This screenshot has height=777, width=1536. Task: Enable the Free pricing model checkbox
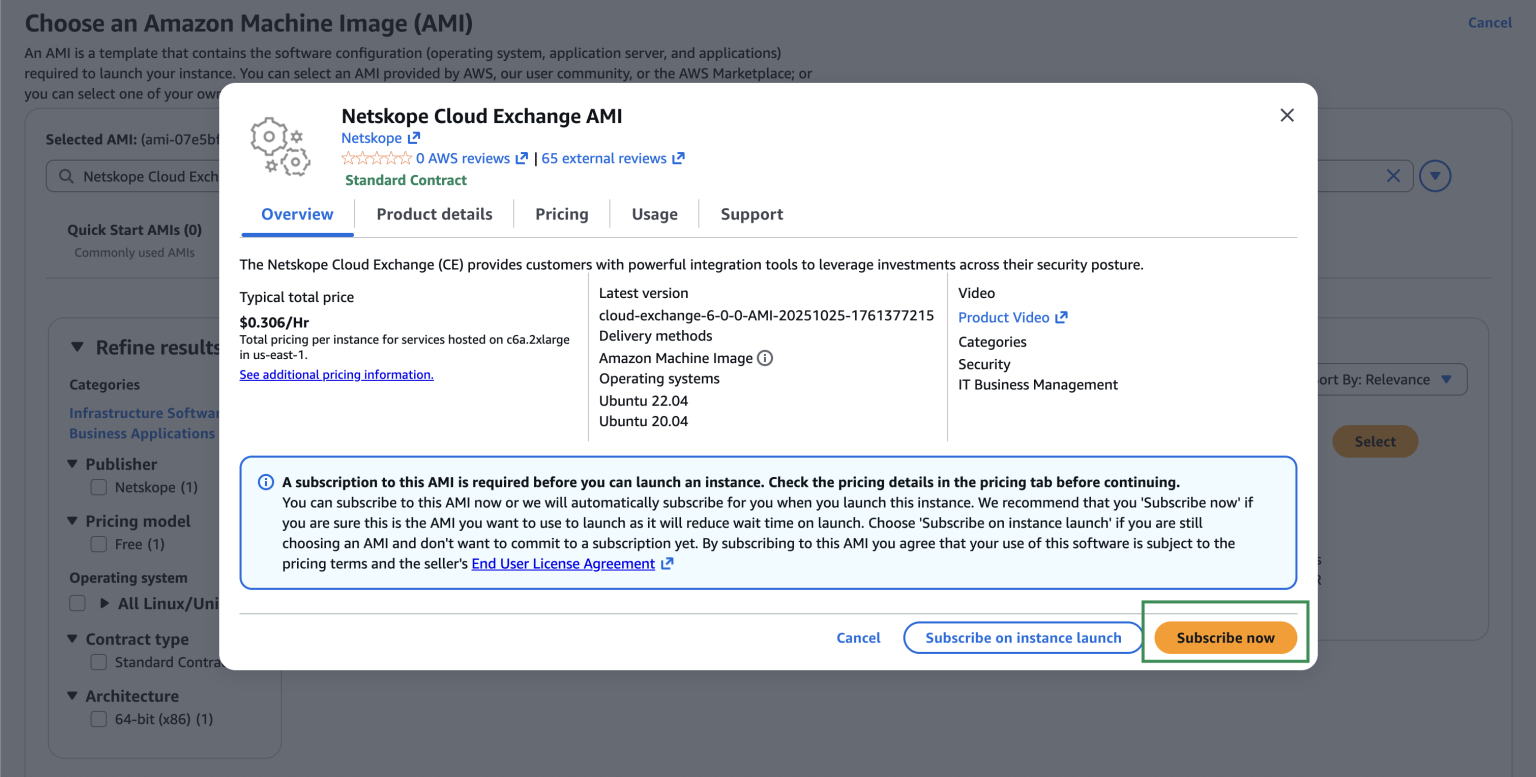tap(99, 544)
